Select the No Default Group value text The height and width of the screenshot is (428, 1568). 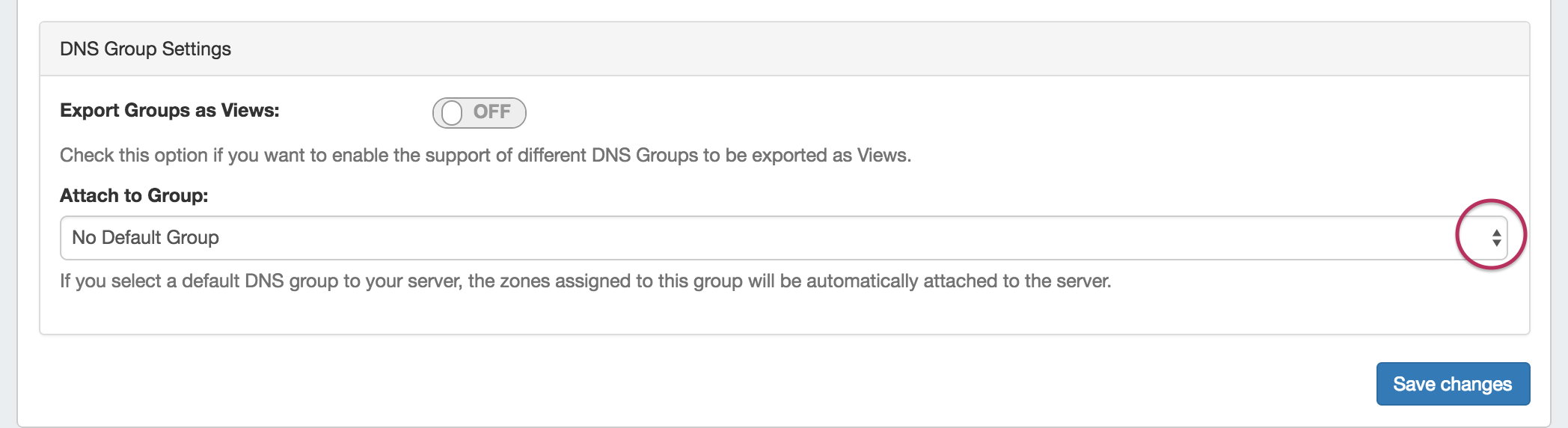pyautogui.click(x=145, y=238)
